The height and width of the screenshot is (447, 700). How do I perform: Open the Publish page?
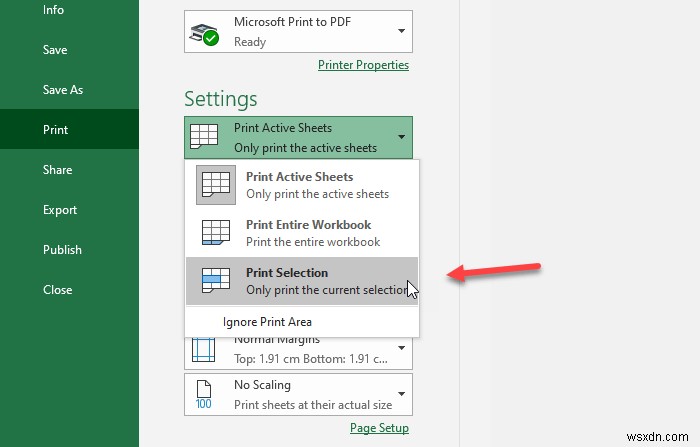62,250
